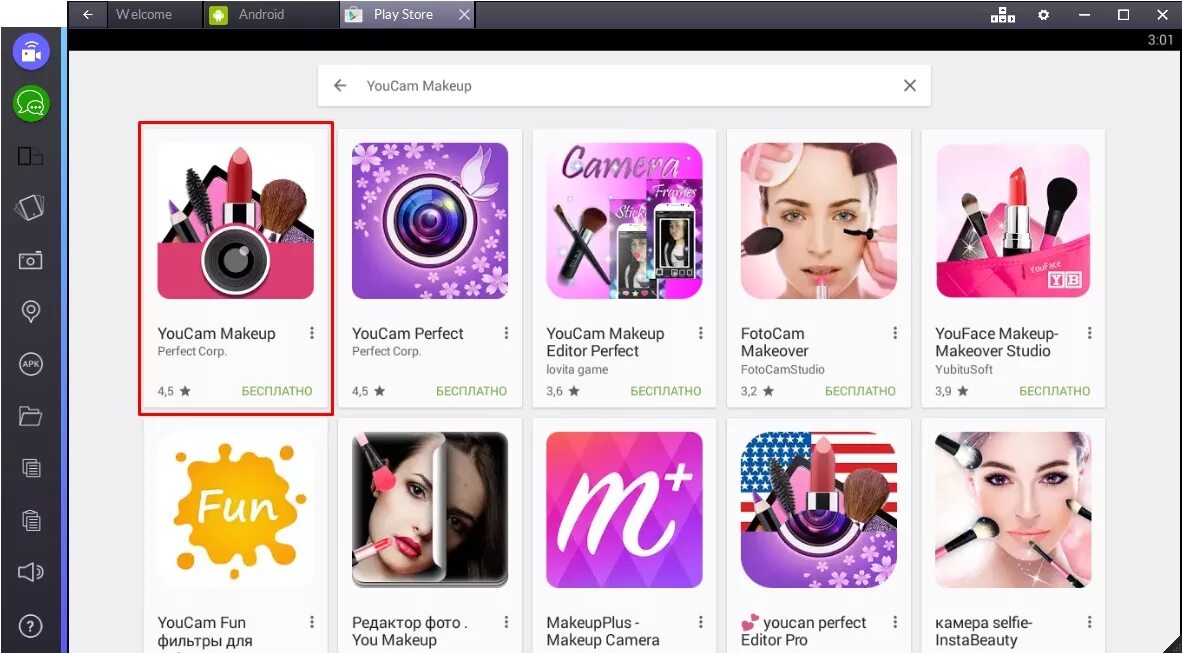Click the rotate screen sidebar icon

coord(30,208)
